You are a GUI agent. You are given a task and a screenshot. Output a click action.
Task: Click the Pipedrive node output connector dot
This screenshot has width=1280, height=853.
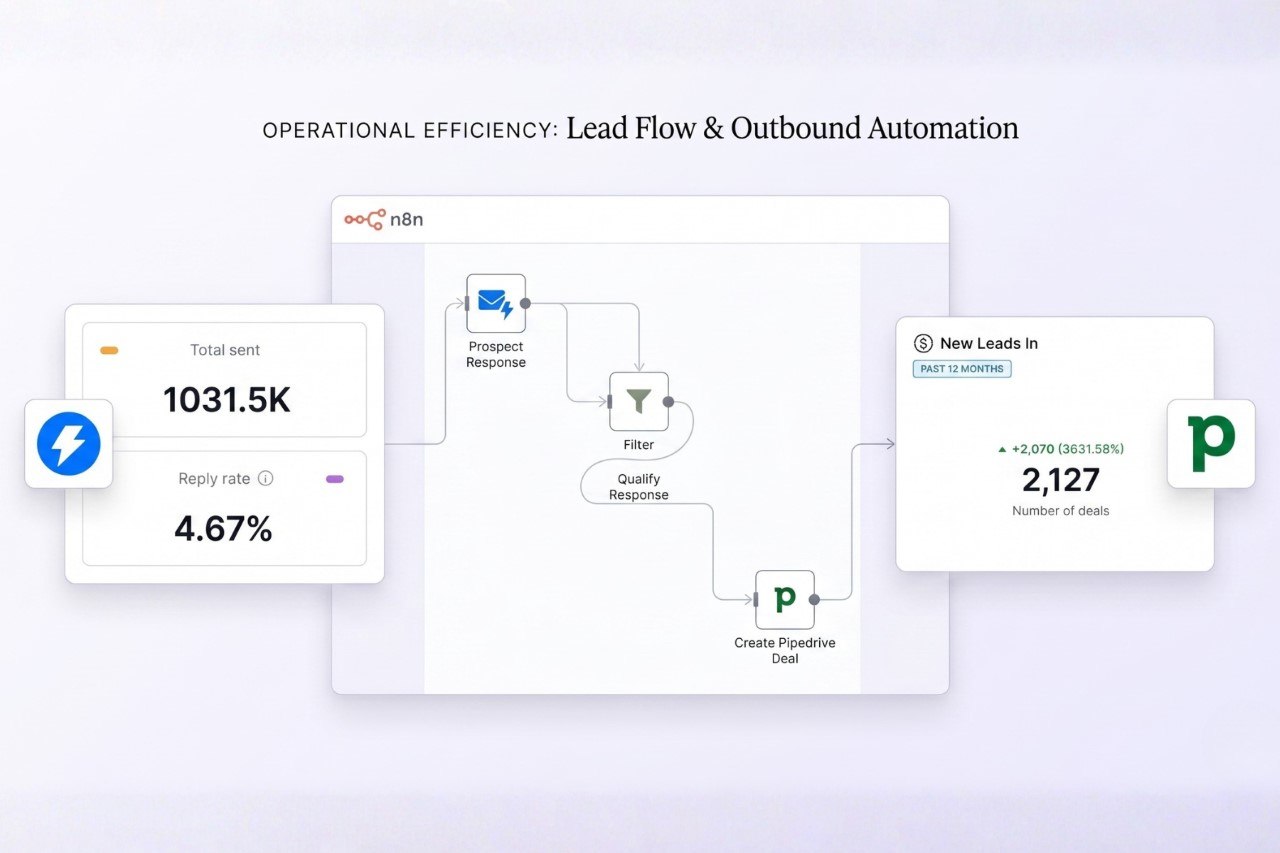coord(814,600)
